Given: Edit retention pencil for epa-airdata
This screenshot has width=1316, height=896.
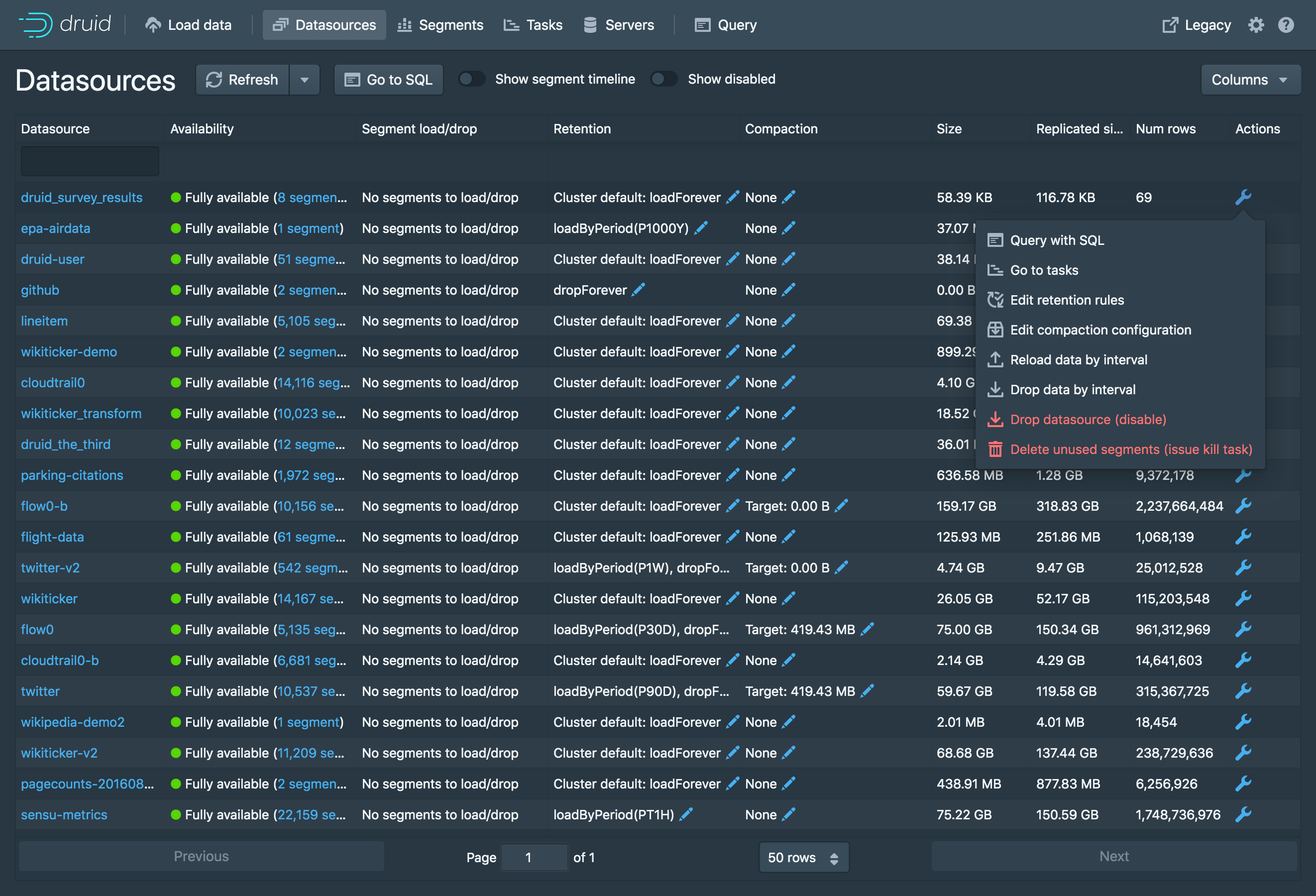Looking at the screenshot, I should (x=700, y=227).
